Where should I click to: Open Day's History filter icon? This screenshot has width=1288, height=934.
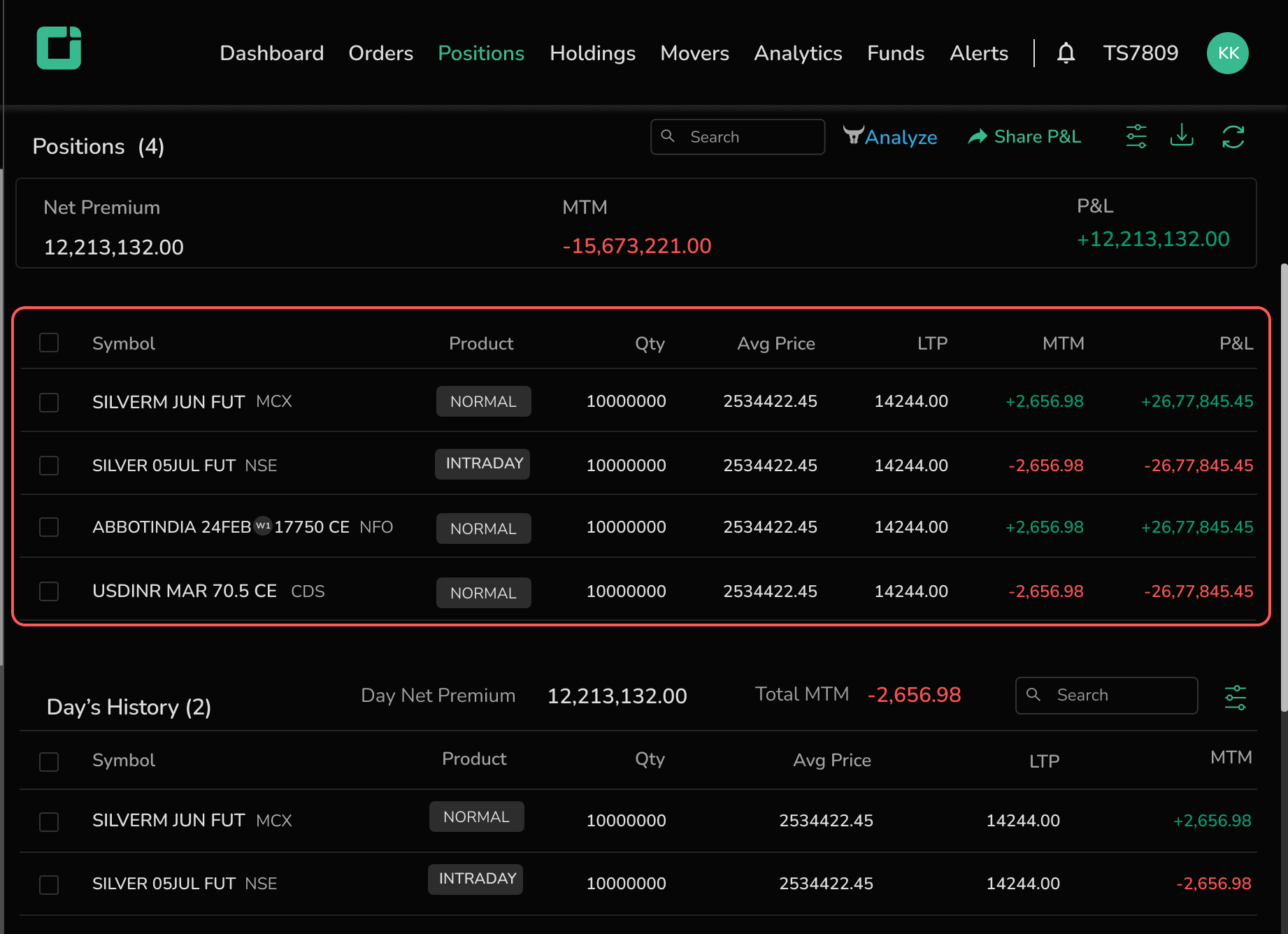click(x=1235, y=697)
